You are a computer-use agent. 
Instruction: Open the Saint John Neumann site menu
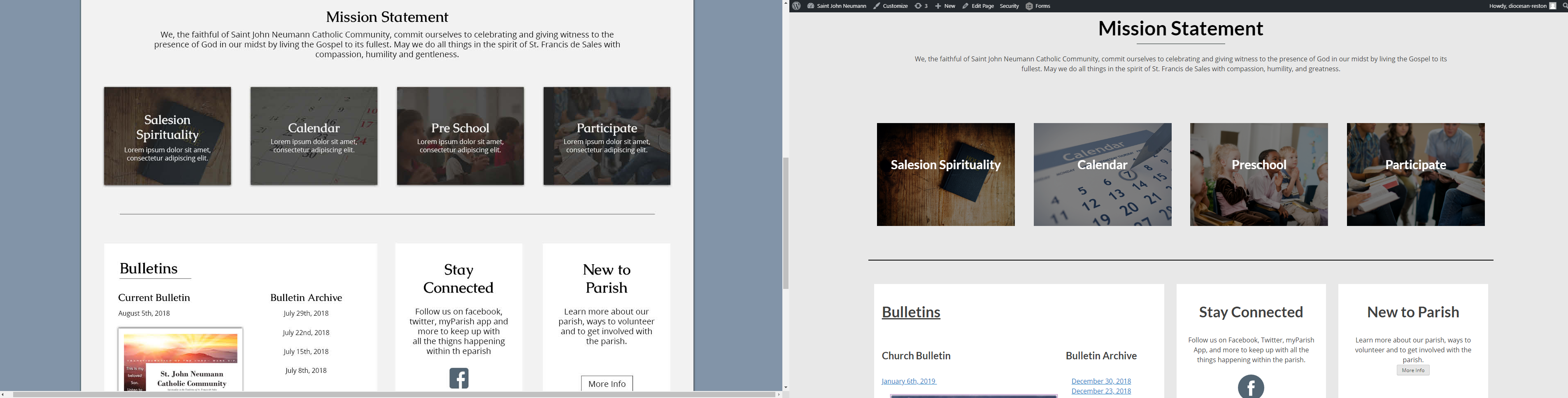coord(837,6)
